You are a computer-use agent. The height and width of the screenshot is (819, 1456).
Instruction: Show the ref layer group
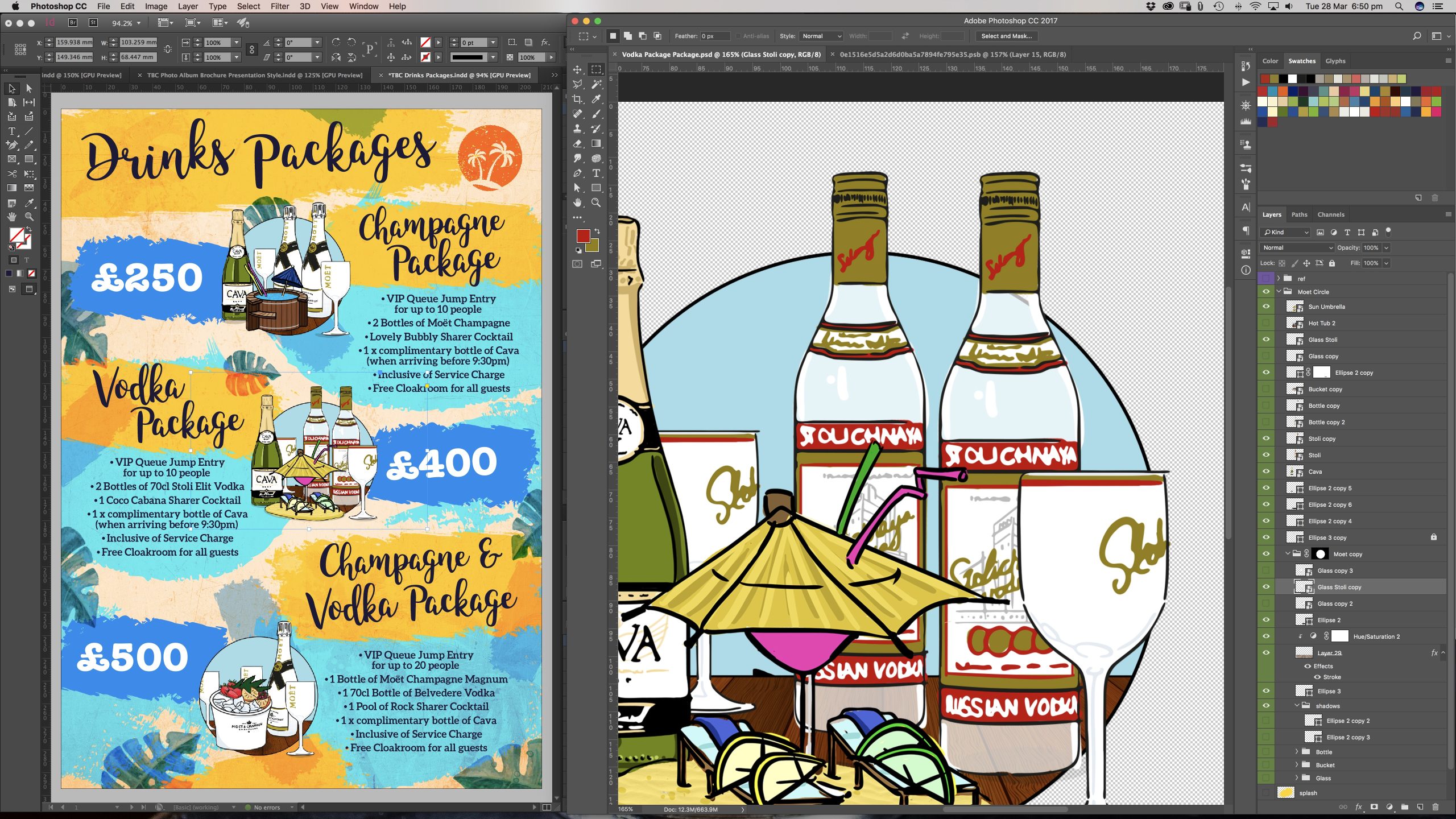1266,279
